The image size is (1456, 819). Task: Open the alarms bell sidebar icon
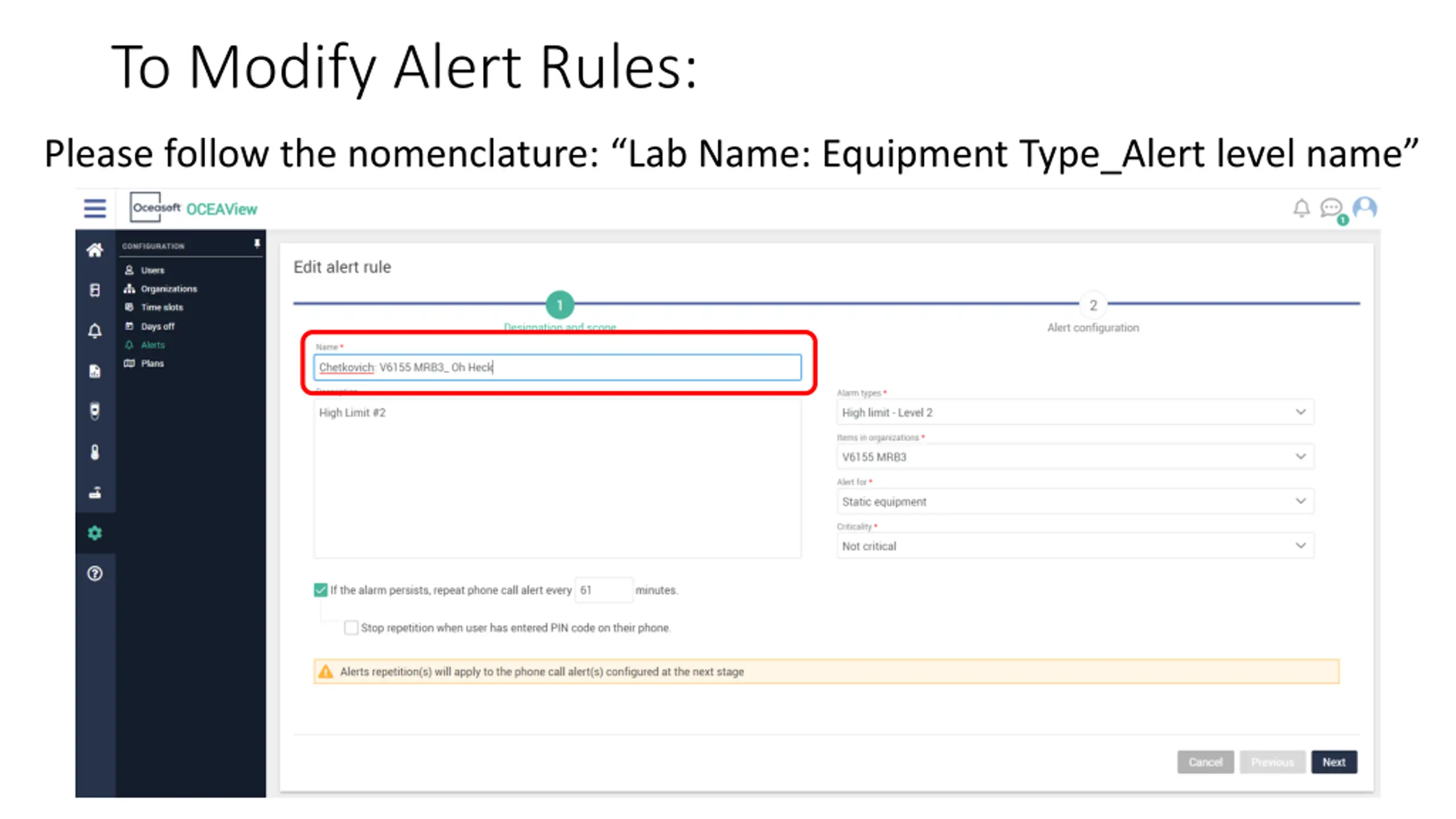[x=95, y=331]
